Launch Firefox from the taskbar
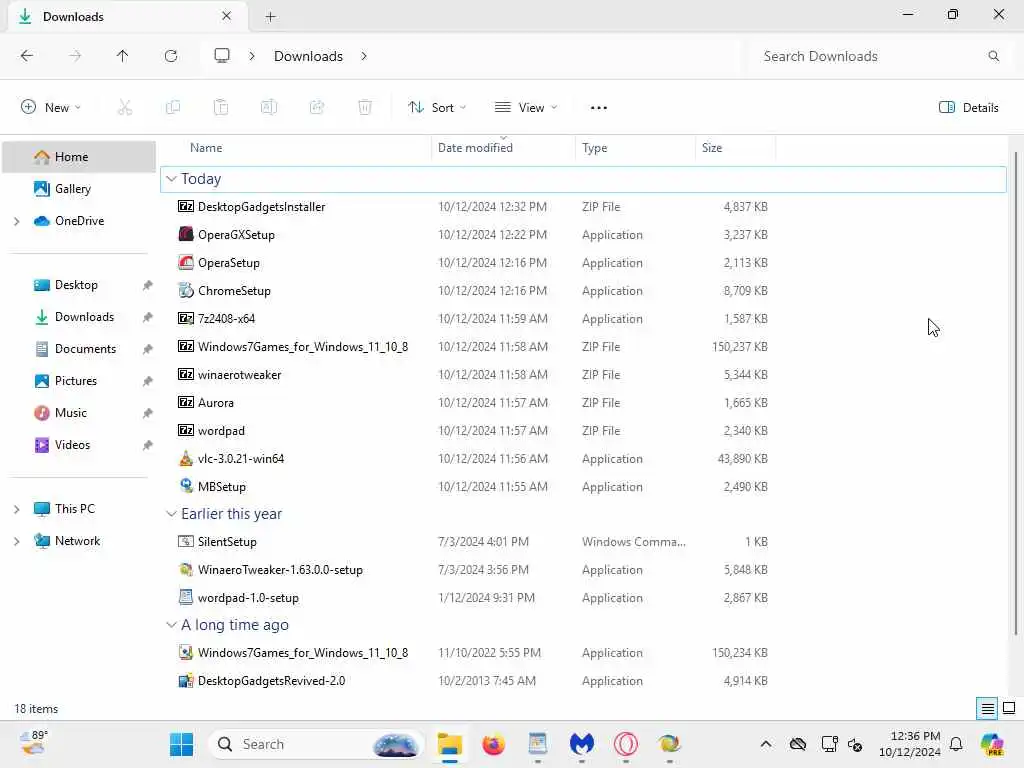The width and height of the screenshot is (1024, 768). pos(494,744)
